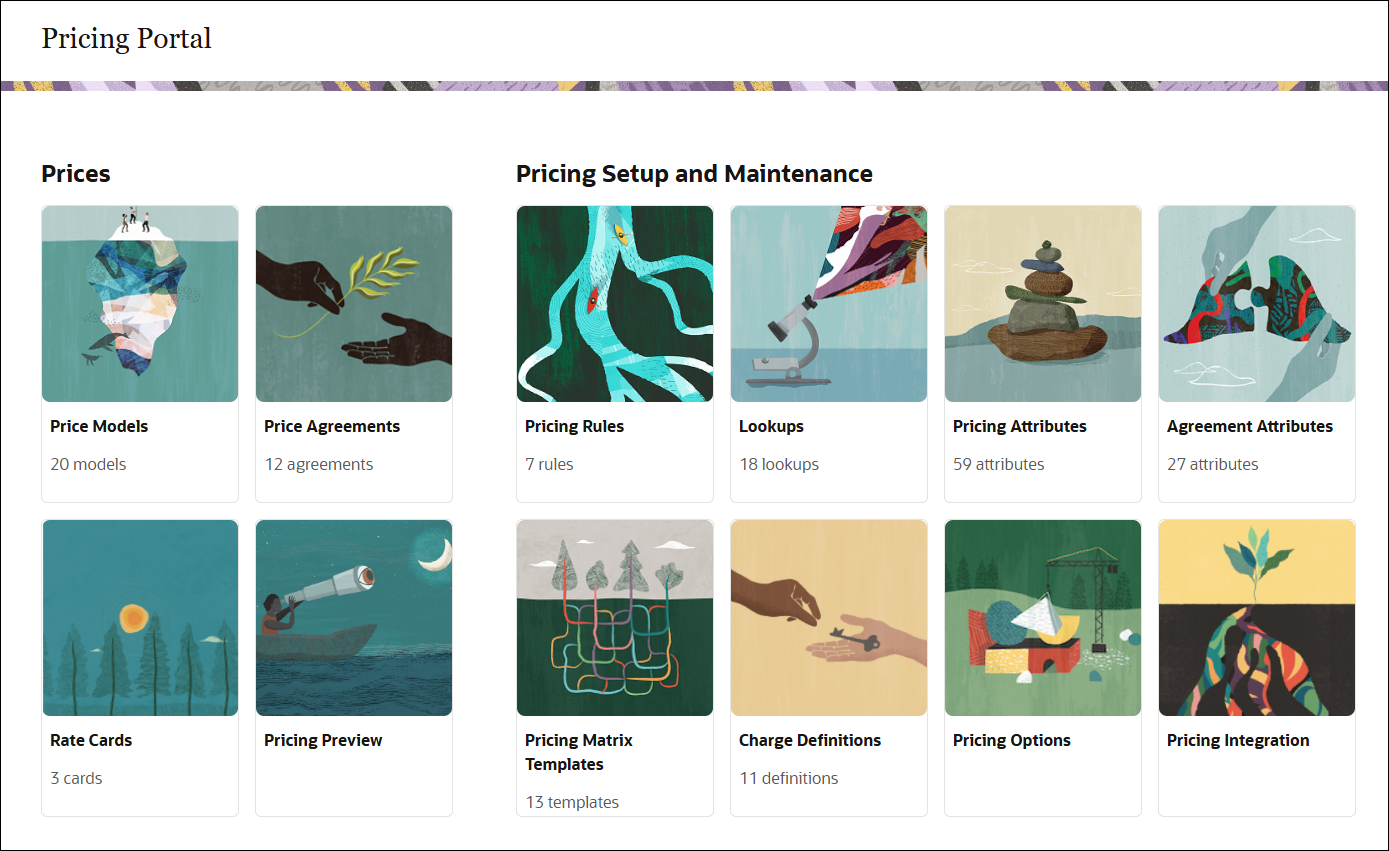Select the Rate Cards title link

point(91,740)
